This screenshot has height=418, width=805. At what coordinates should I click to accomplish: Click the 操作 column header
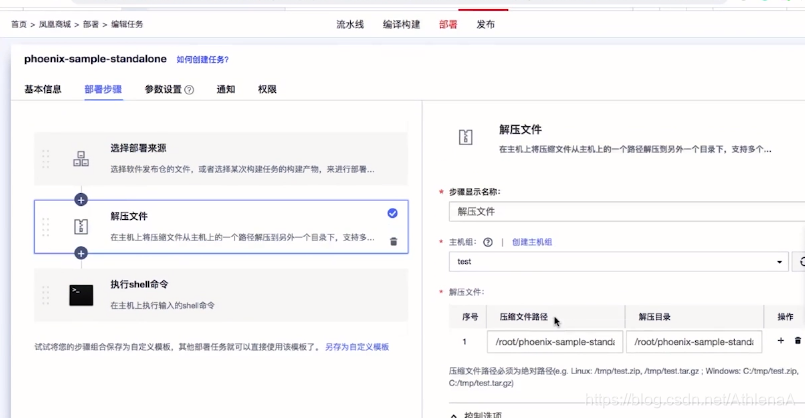point(785,317)
